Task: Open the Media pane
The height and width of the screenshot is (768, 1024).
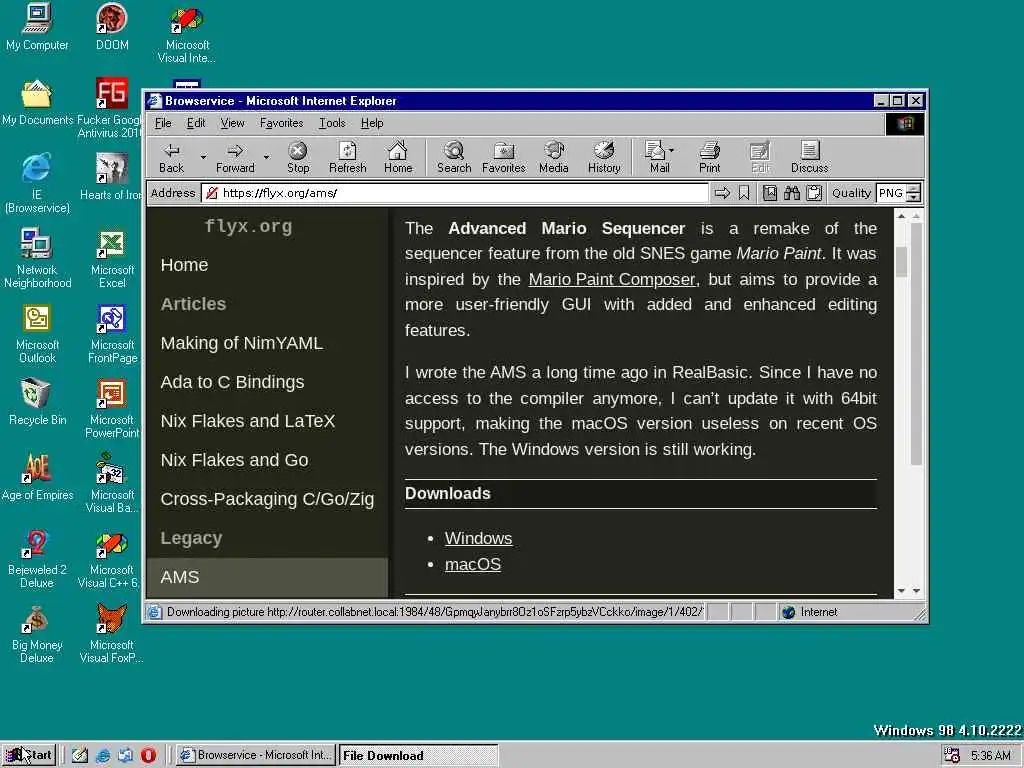Action: point(554,157)
